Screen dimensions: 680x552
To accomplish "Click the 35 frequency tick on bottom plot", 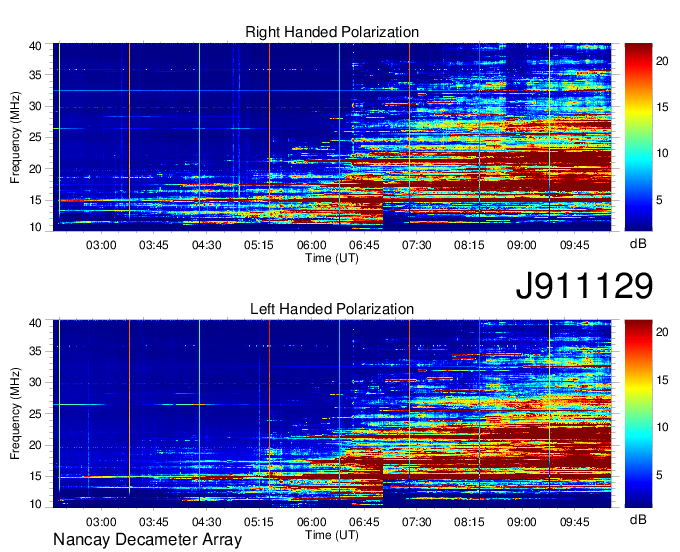I will 36,351.
